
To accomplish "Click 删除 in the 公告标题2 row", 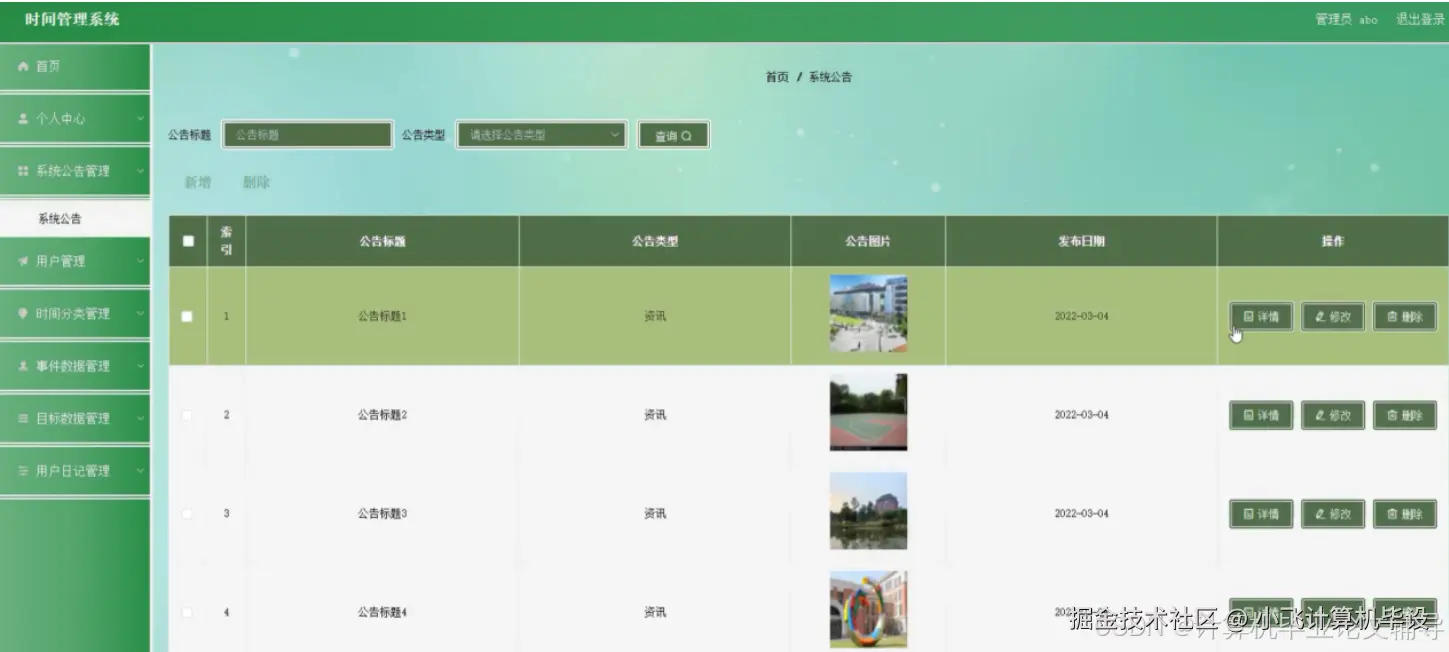I will 1405,415.
